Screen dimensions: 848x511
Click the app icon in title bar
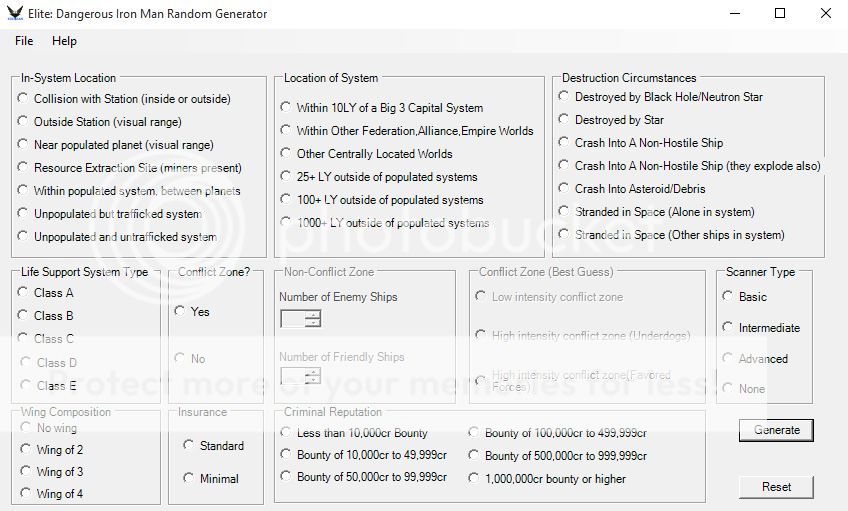click(x=15, y=14)
